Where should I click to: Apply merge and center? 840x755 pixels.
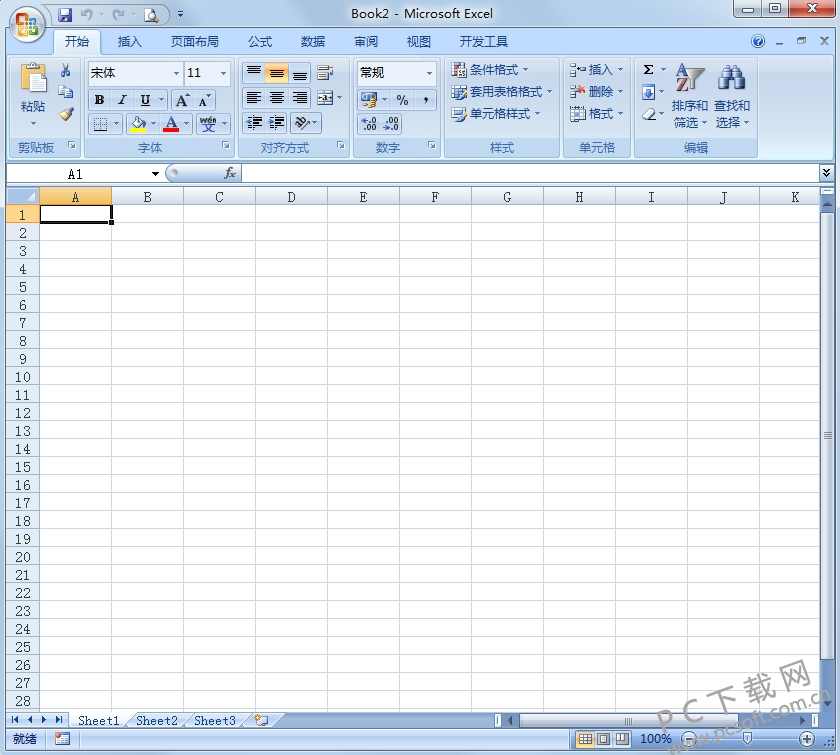323,97
